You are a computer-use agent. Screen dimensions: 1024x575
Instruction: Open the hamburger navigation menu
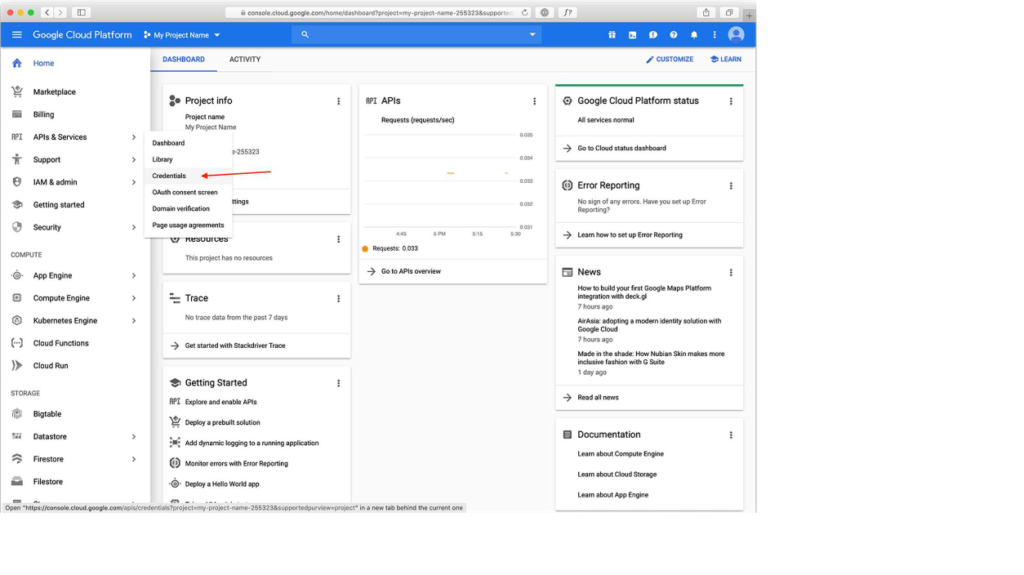[x=17, y=35]
